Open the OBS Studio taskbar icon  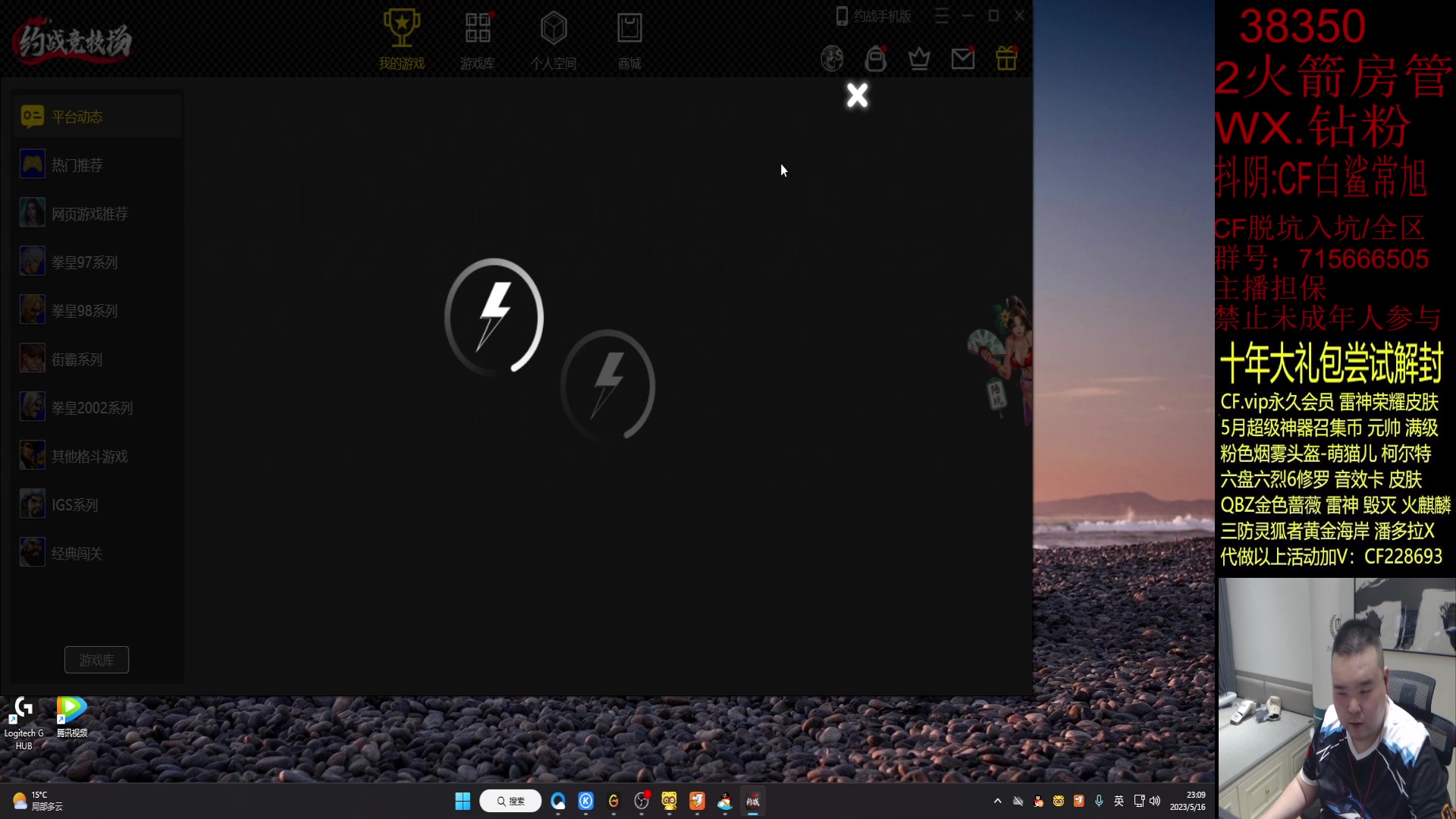[642, 801]
